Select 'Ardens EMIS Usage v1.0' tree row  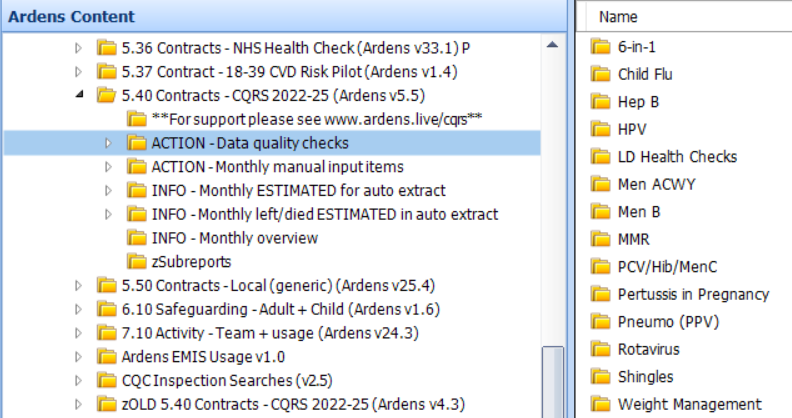(203, 356)
